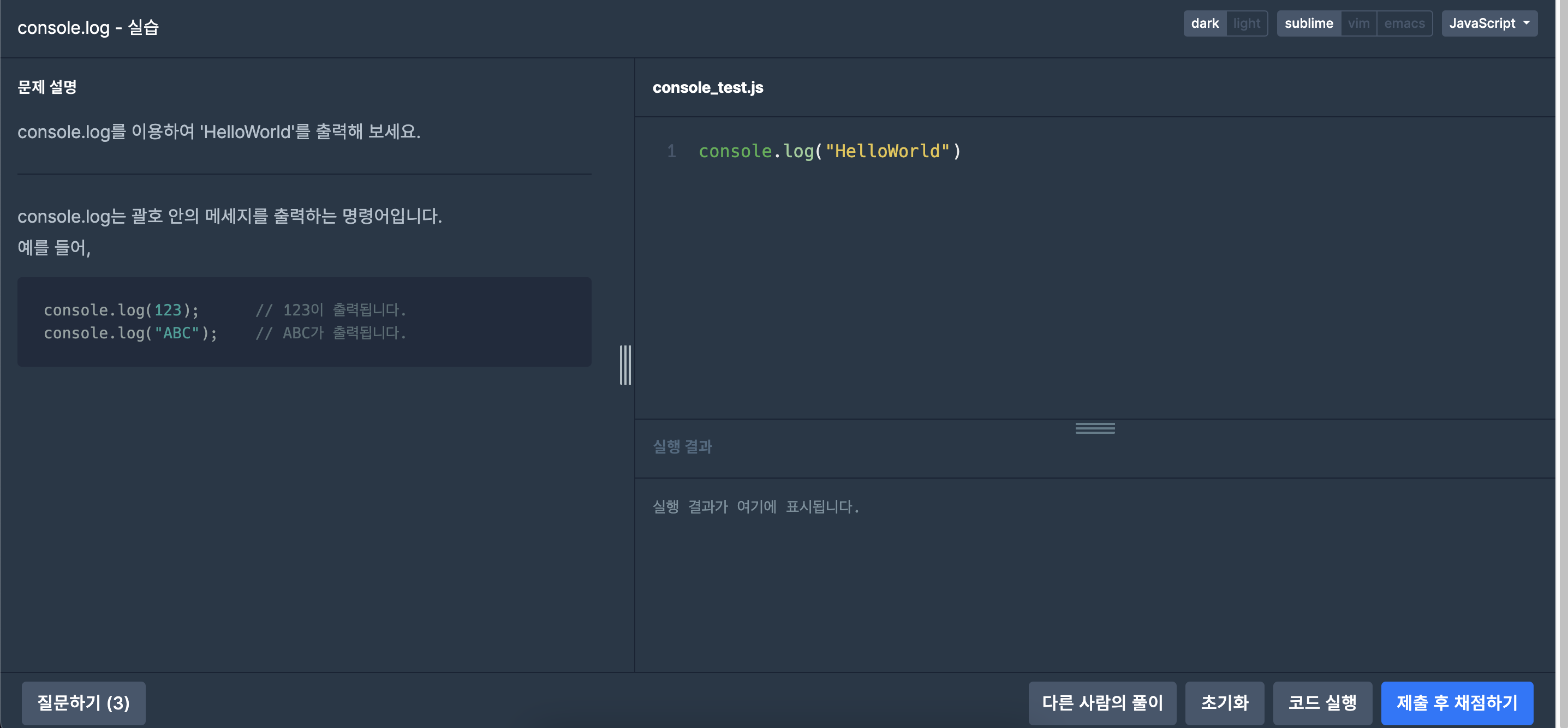Switch editor theme to light

pos(1247,23)
